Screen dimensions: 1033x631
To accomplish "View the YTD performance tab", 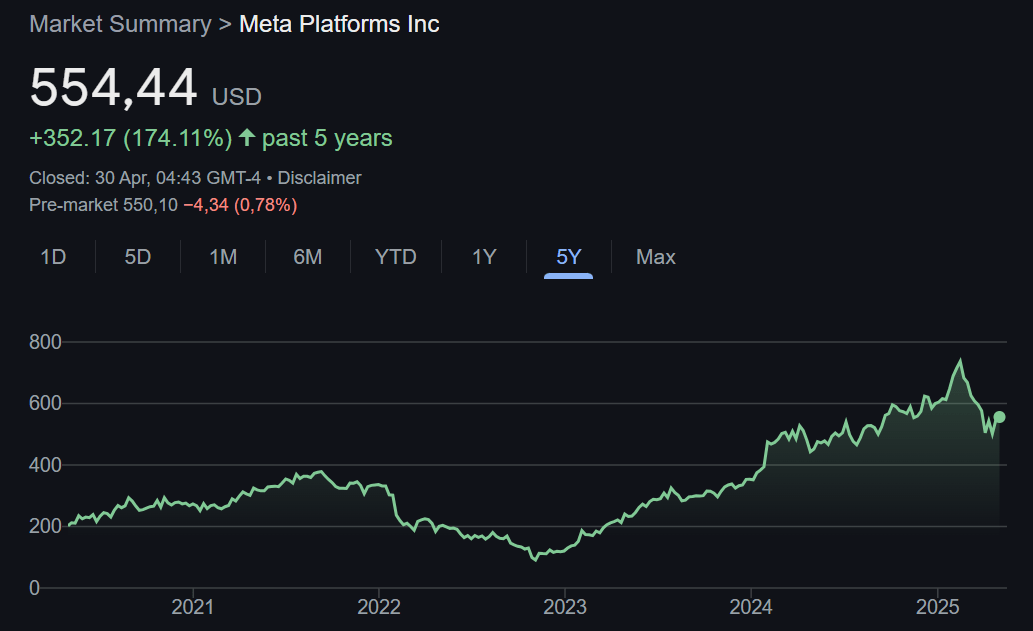I will pyautogui.click(x=395, y=257).
